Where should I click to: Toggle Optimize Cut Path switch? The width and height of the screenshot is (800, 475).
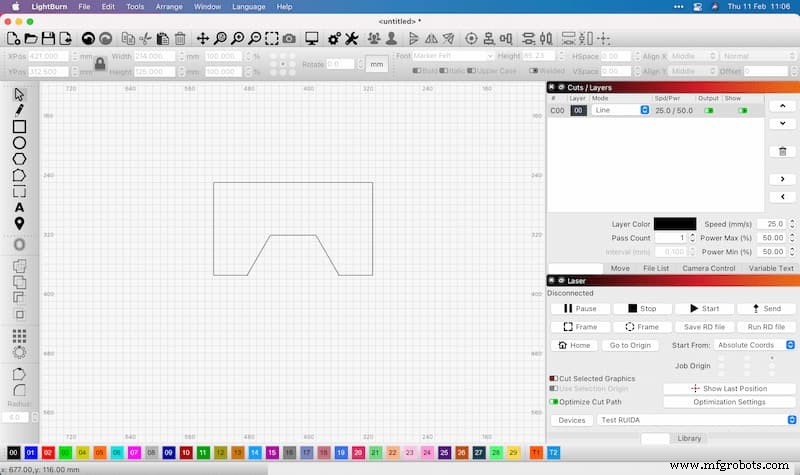click(553, 402)
